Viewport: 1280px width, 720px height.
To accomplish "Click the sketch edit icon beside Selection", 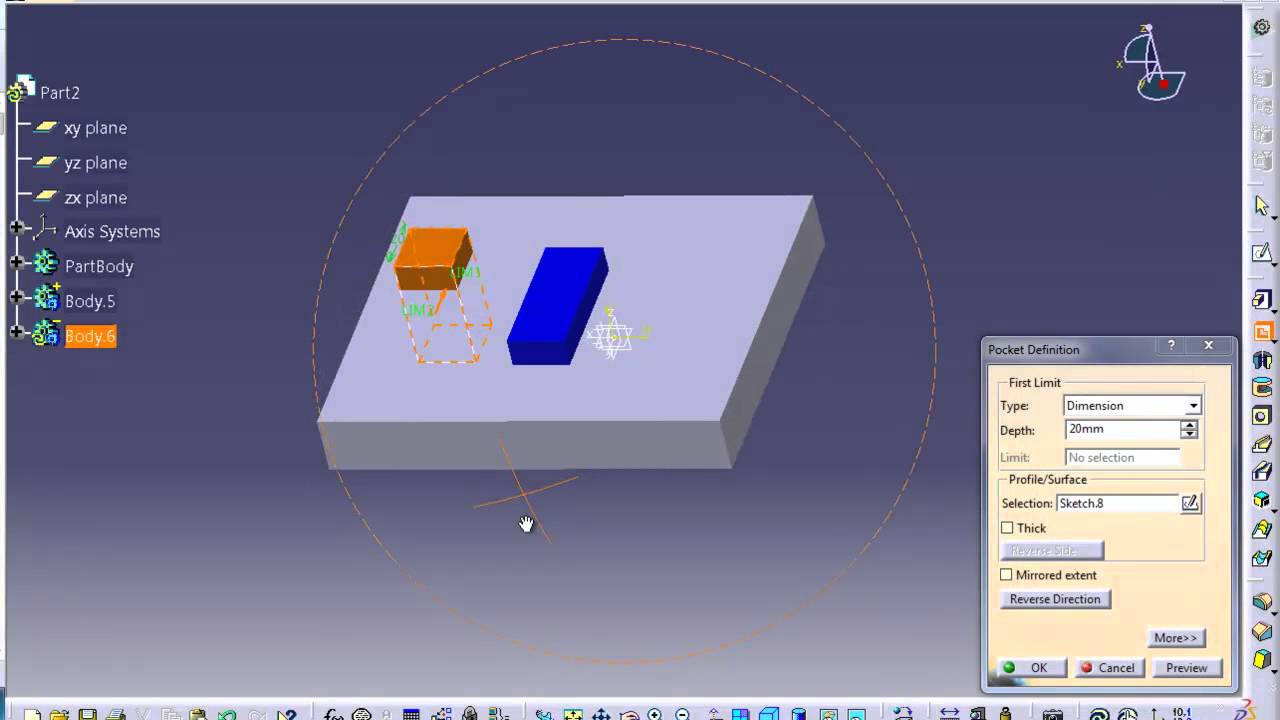I will click(1190, 503).
